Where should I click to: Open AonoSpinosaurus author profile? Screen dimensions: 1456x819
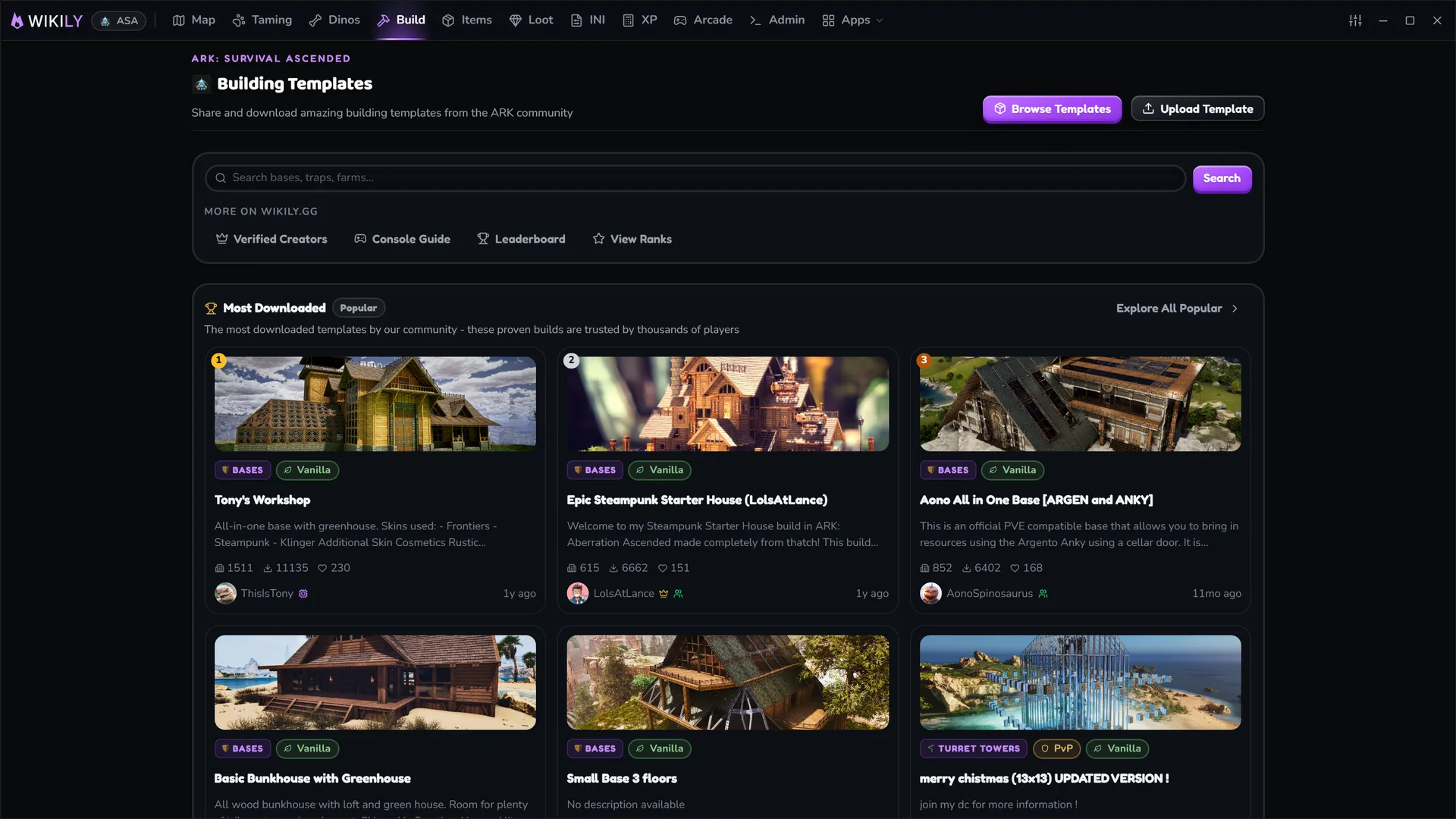pyautogui.click(x=989, y=594)
